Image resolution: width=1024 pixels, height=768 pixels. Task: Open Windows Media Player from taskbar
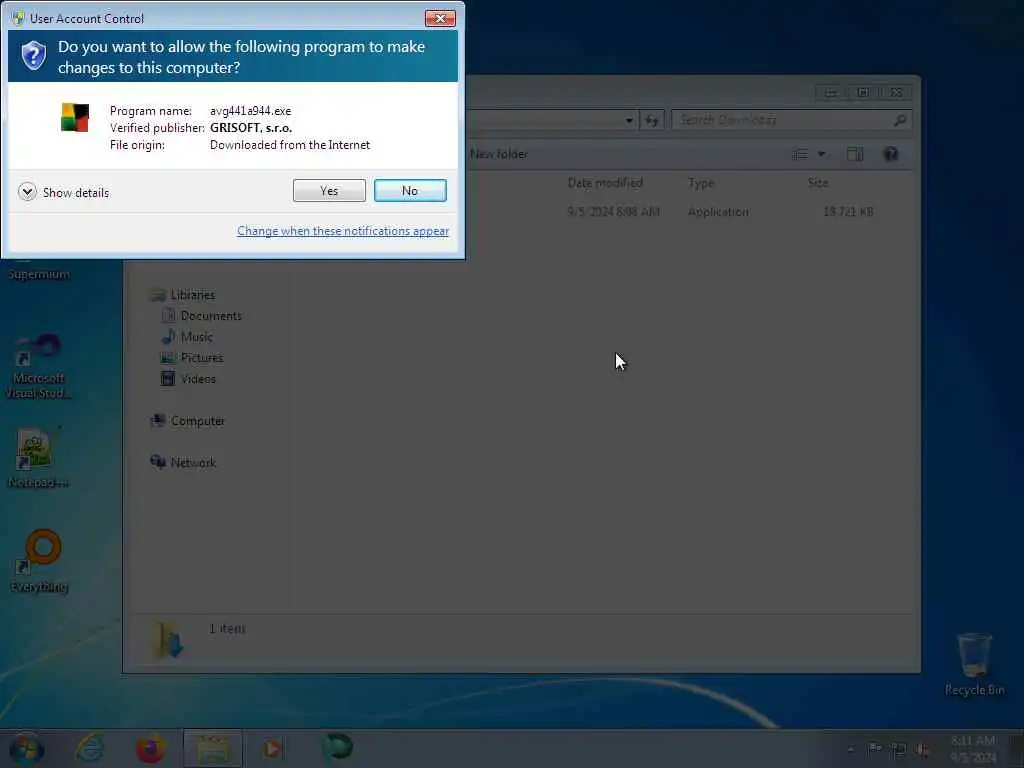(x=273, y=748)
